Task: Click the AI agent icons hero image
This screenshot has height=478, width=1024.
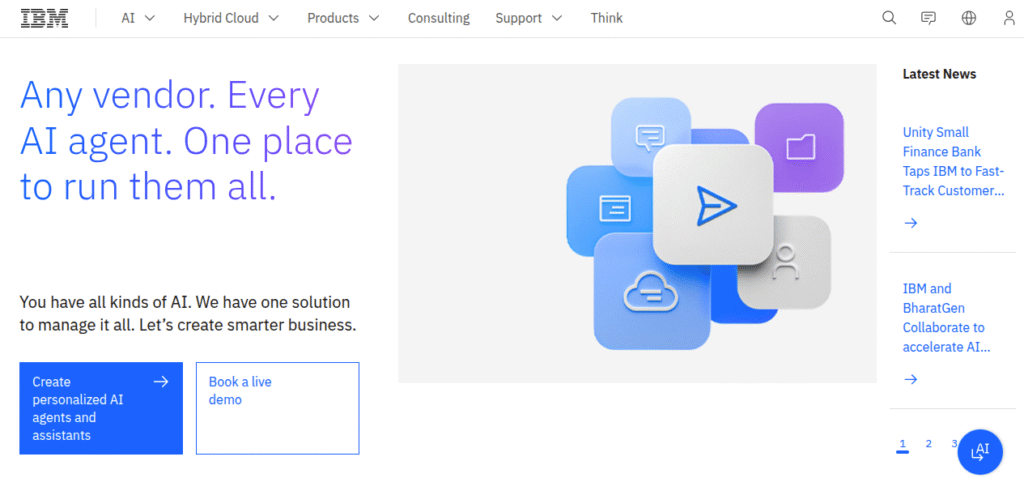Action: pyautogui.click(x=637, y=223)
